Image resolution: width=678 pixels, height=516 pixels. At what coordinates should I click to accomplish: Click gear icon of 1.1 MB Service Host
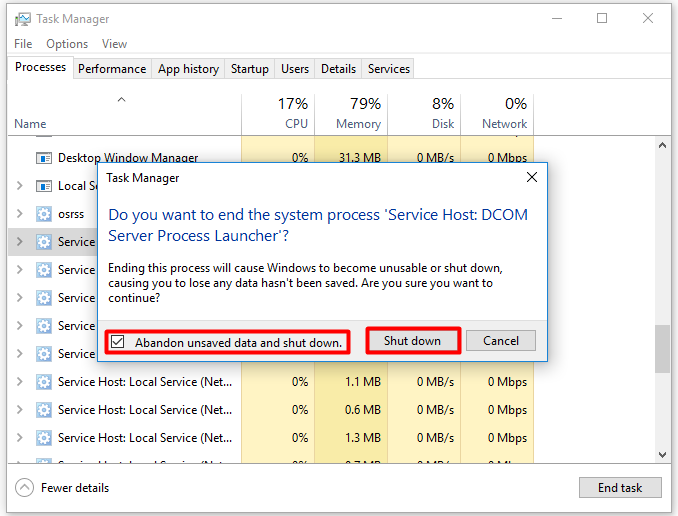pyautogui.click(x=43, y=382)
